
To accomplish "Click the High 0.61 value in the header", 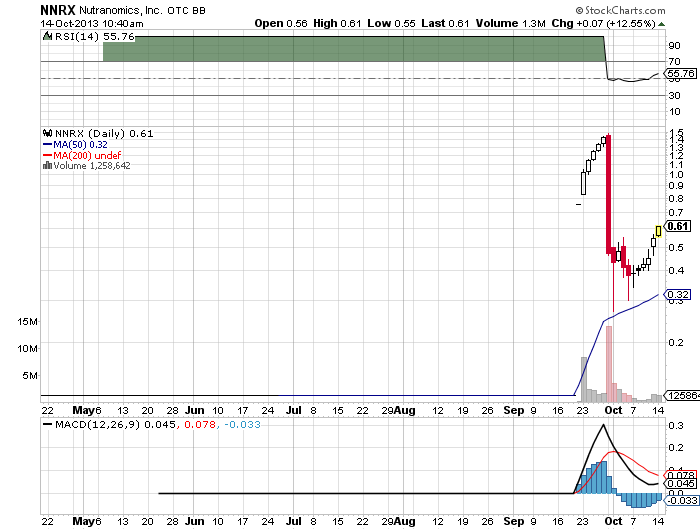I will (337, 23).
